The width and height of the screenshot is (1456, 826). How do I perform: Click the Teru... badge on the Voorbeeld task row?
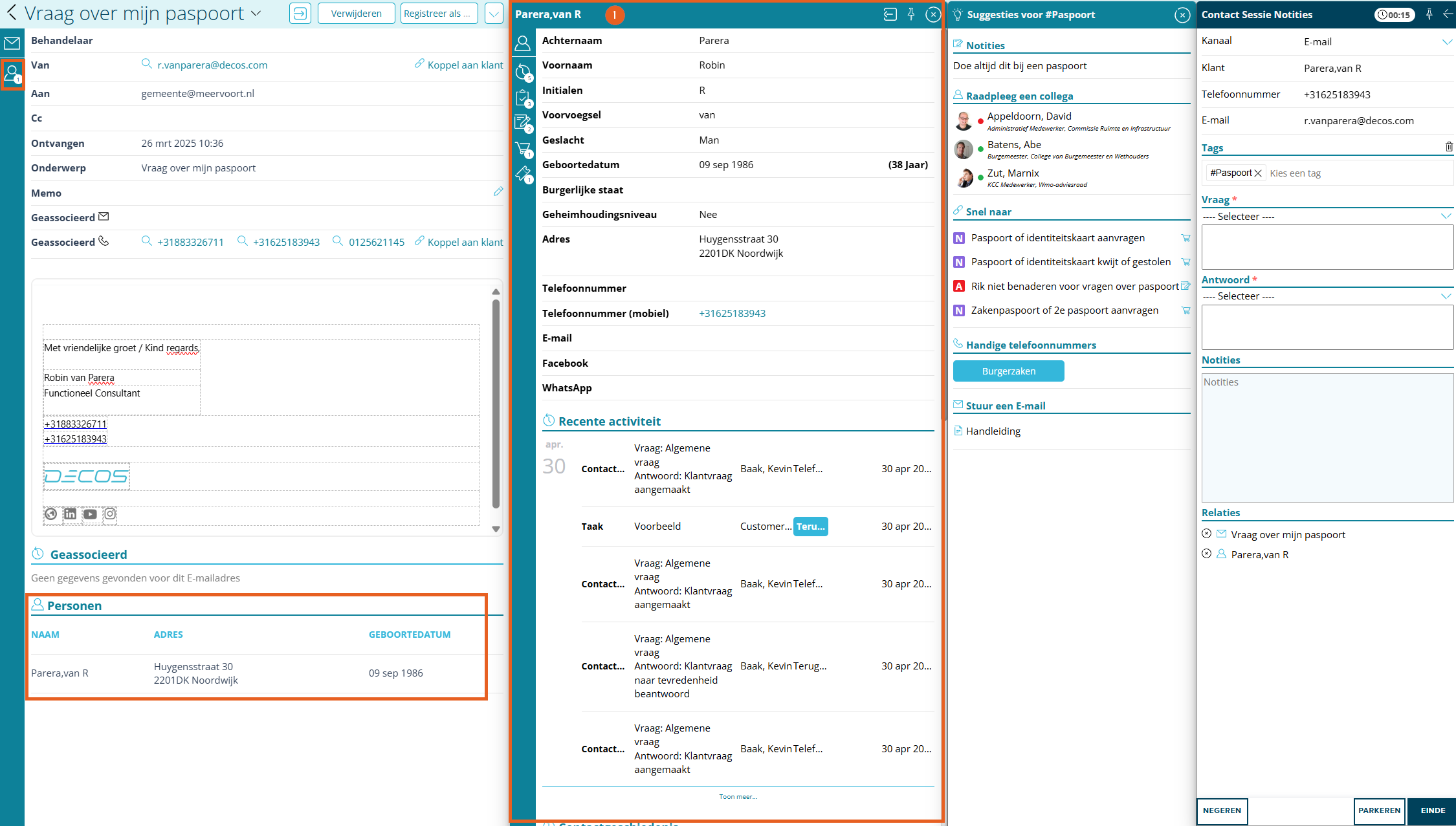point(810,526)
